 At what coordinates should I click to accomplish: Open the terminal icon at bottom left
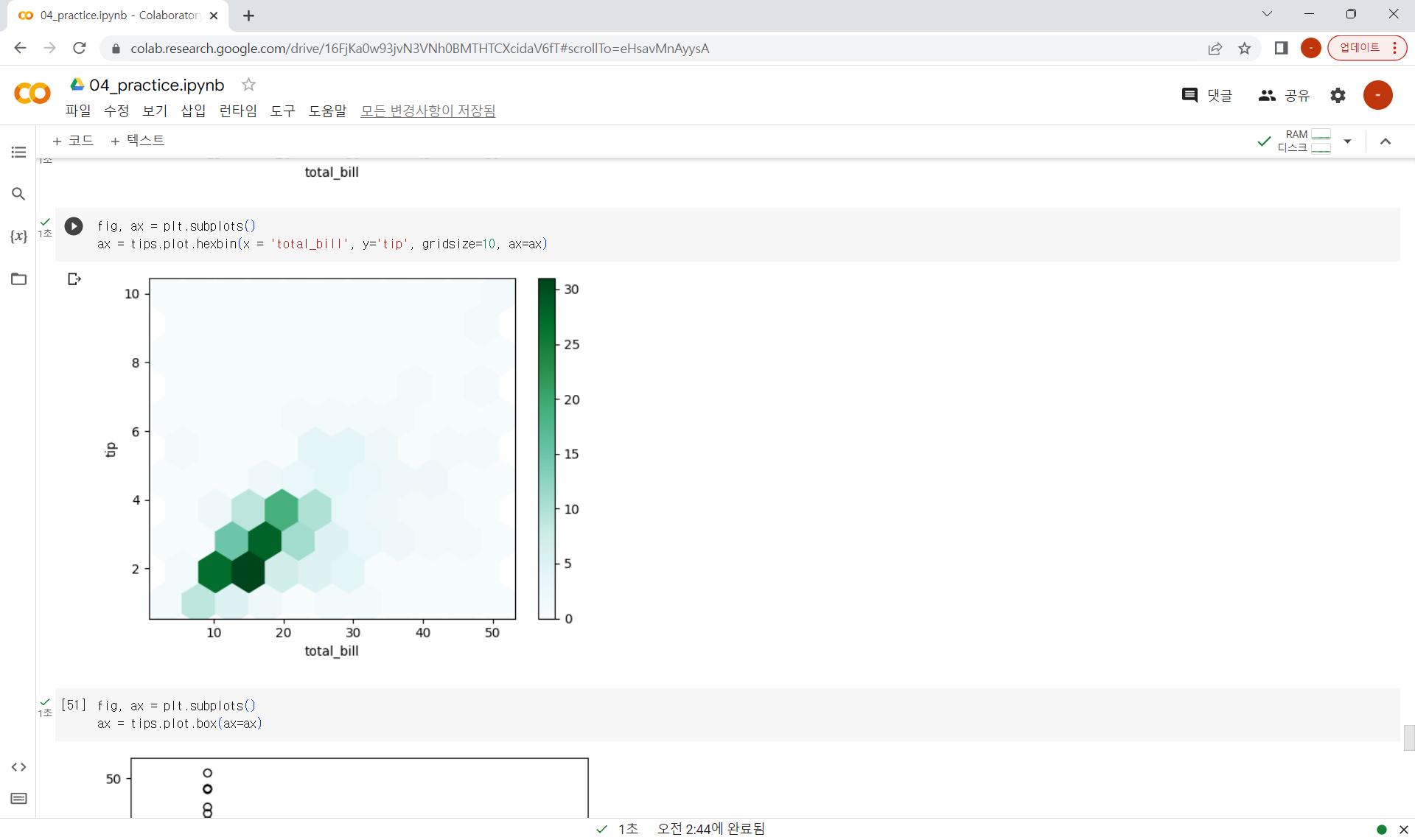coord(18,799)
